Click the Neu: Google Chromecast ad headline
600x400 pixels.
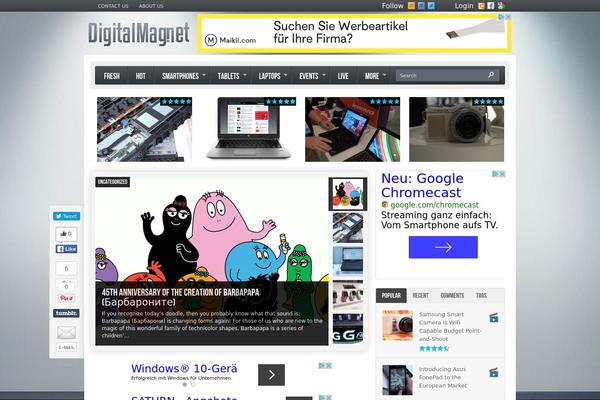(422, 185)
